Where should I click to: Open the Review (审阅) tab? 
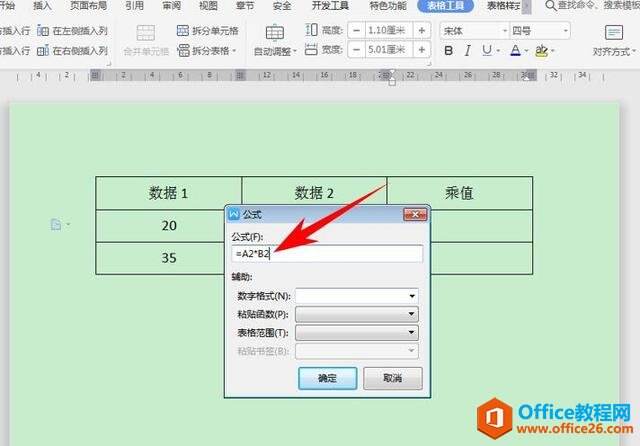tap(171, 6)
